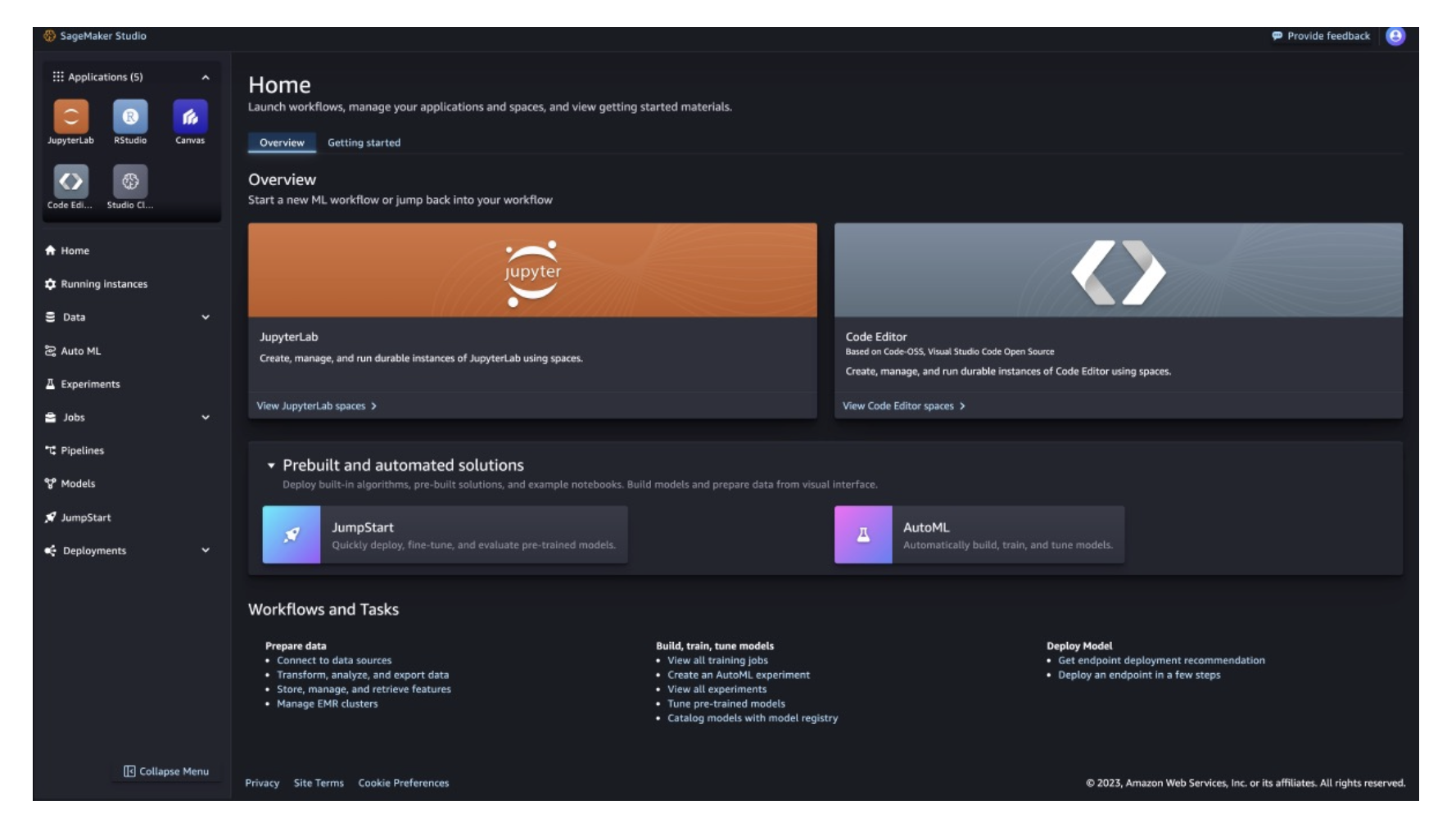Expand the Data sidebar section

[206, 318]
